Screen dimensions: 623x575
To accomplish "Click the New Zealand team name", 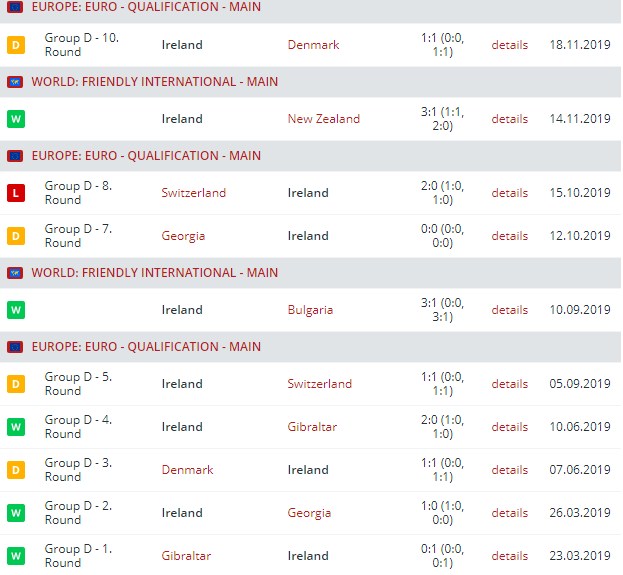I will tap(323, 119).
